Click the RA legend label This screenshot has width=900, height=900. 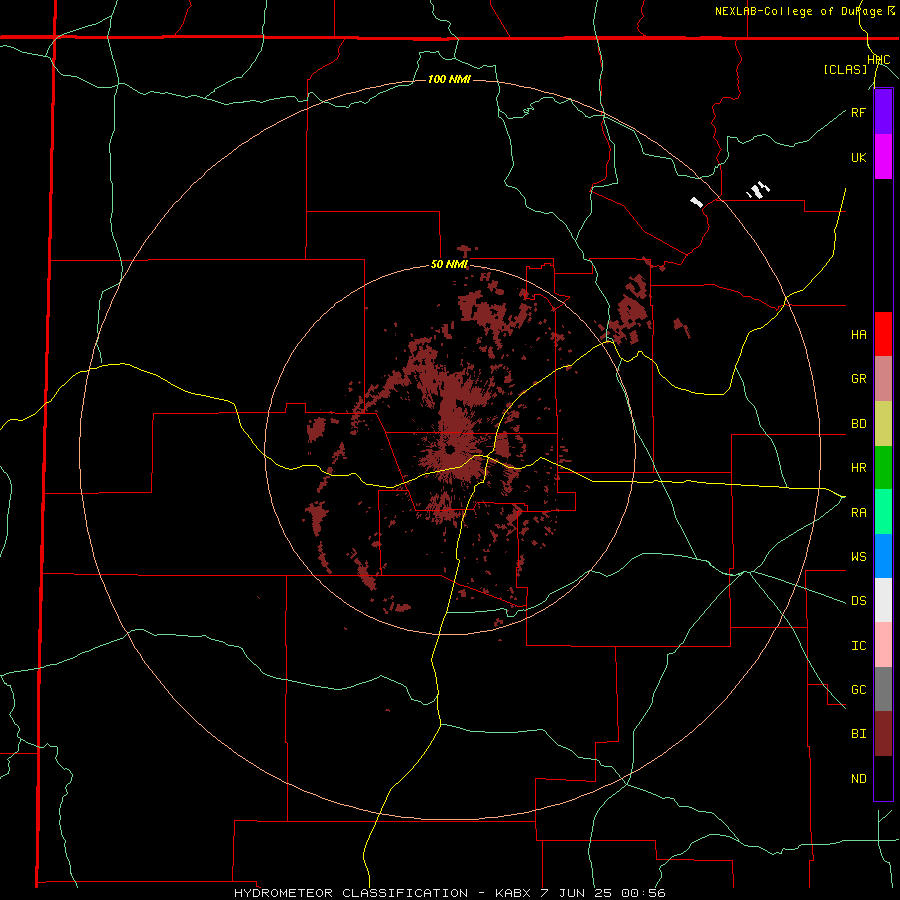pyautogui.click(x=858, y=513)
